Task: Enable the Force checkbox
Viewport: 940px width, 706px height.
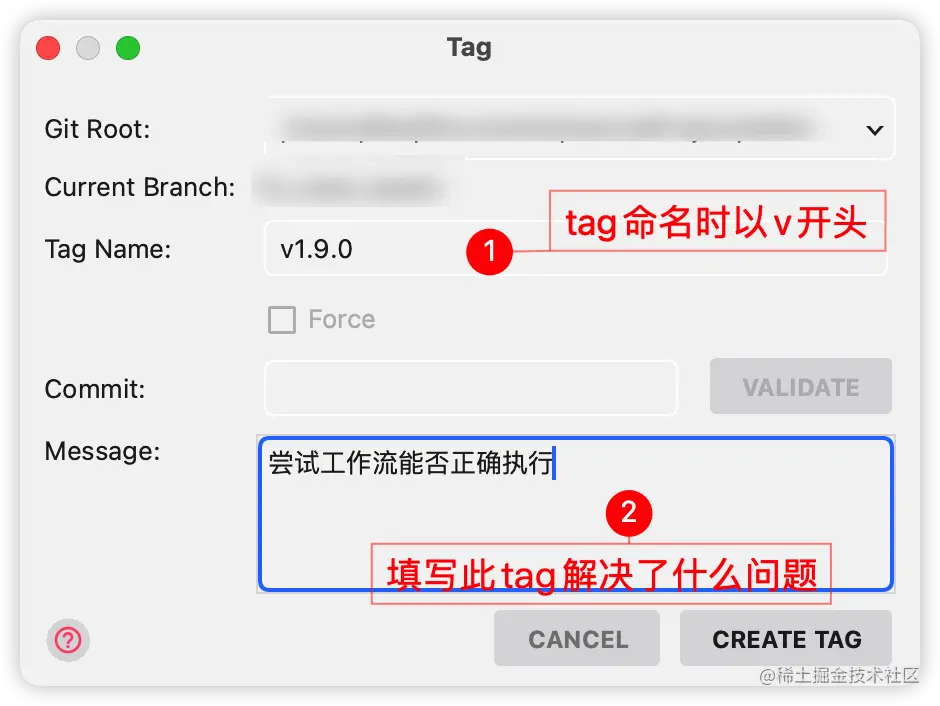Action: click(x=282, y=319)
